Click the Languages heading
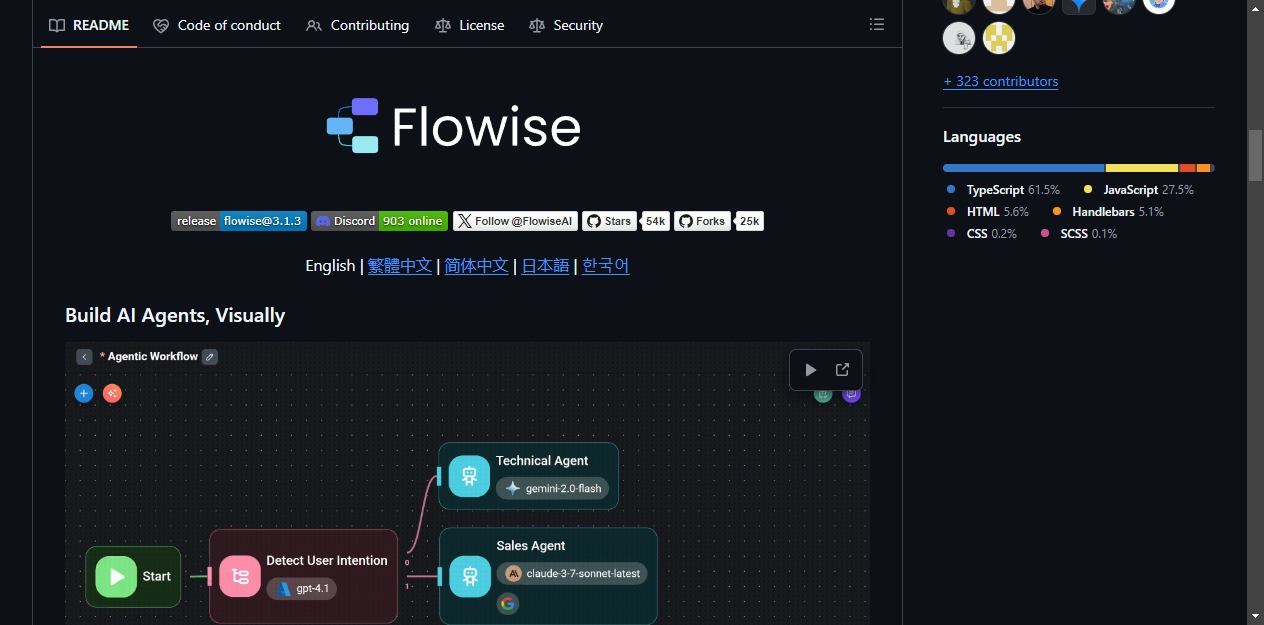 click(982, 137)
